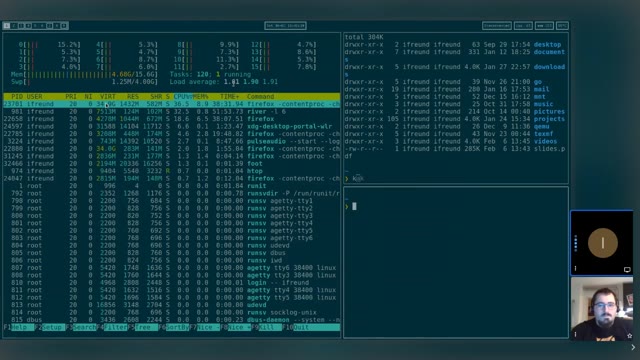Click the F7 Nice - label

pyautogui.click(x=204, y=327)
